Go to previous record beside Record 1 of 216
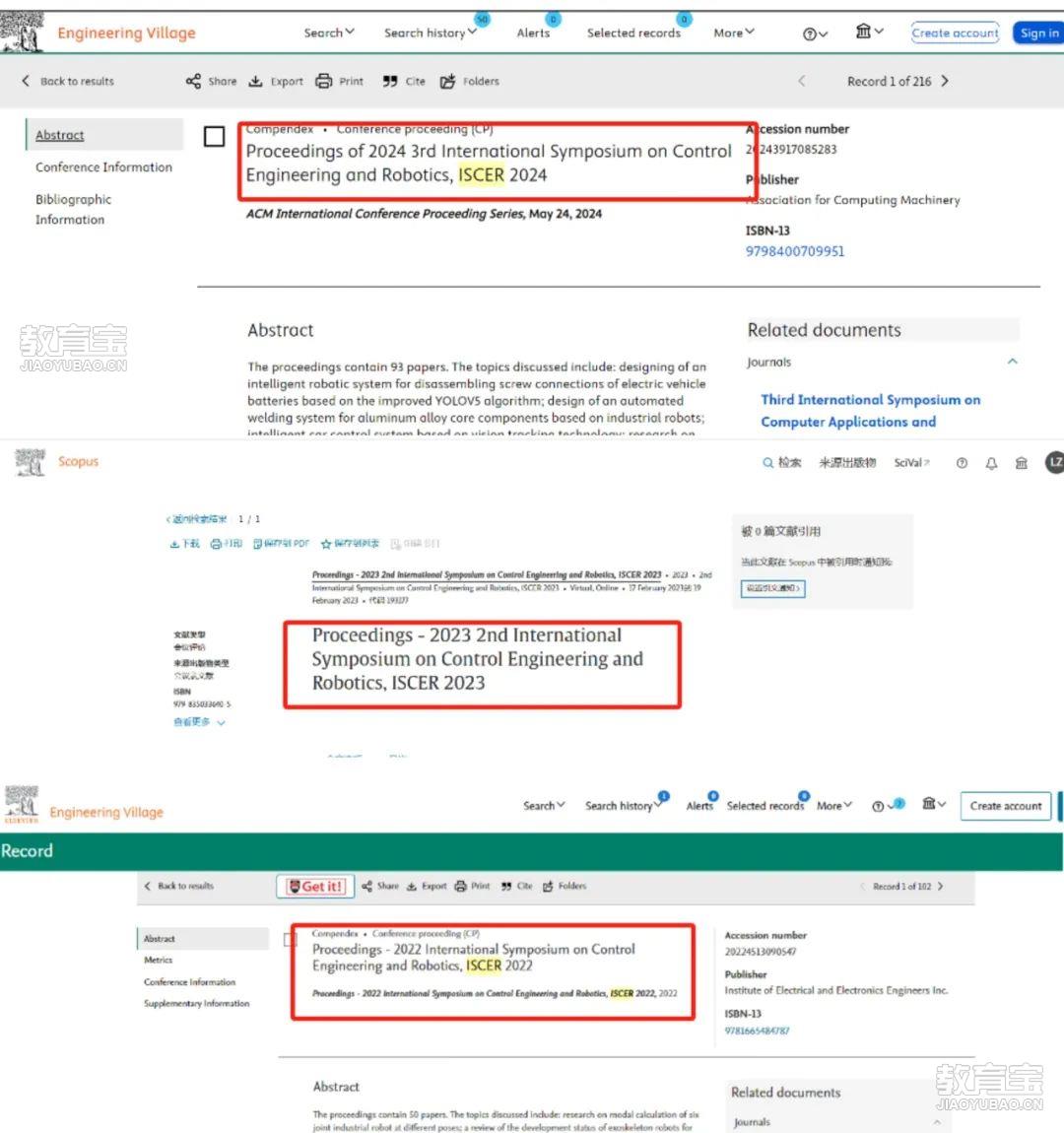 point(801,81)
